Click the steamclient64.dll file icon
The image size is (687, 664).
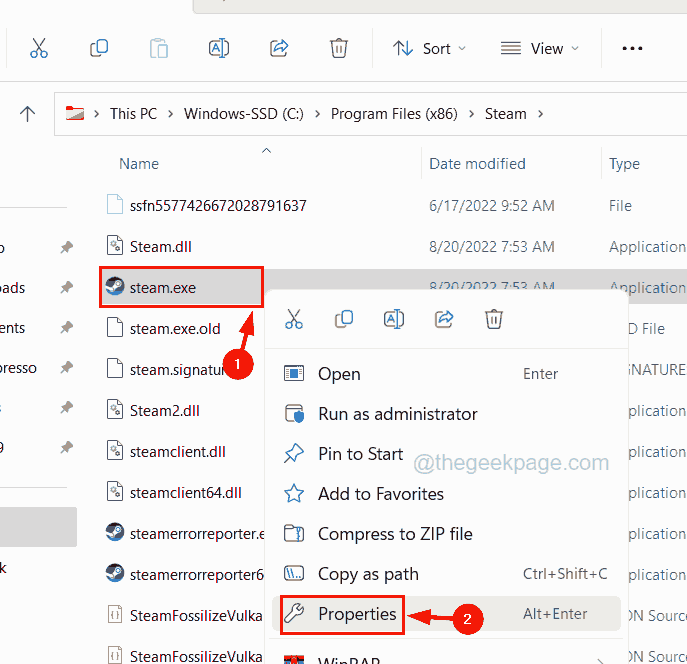115,491
